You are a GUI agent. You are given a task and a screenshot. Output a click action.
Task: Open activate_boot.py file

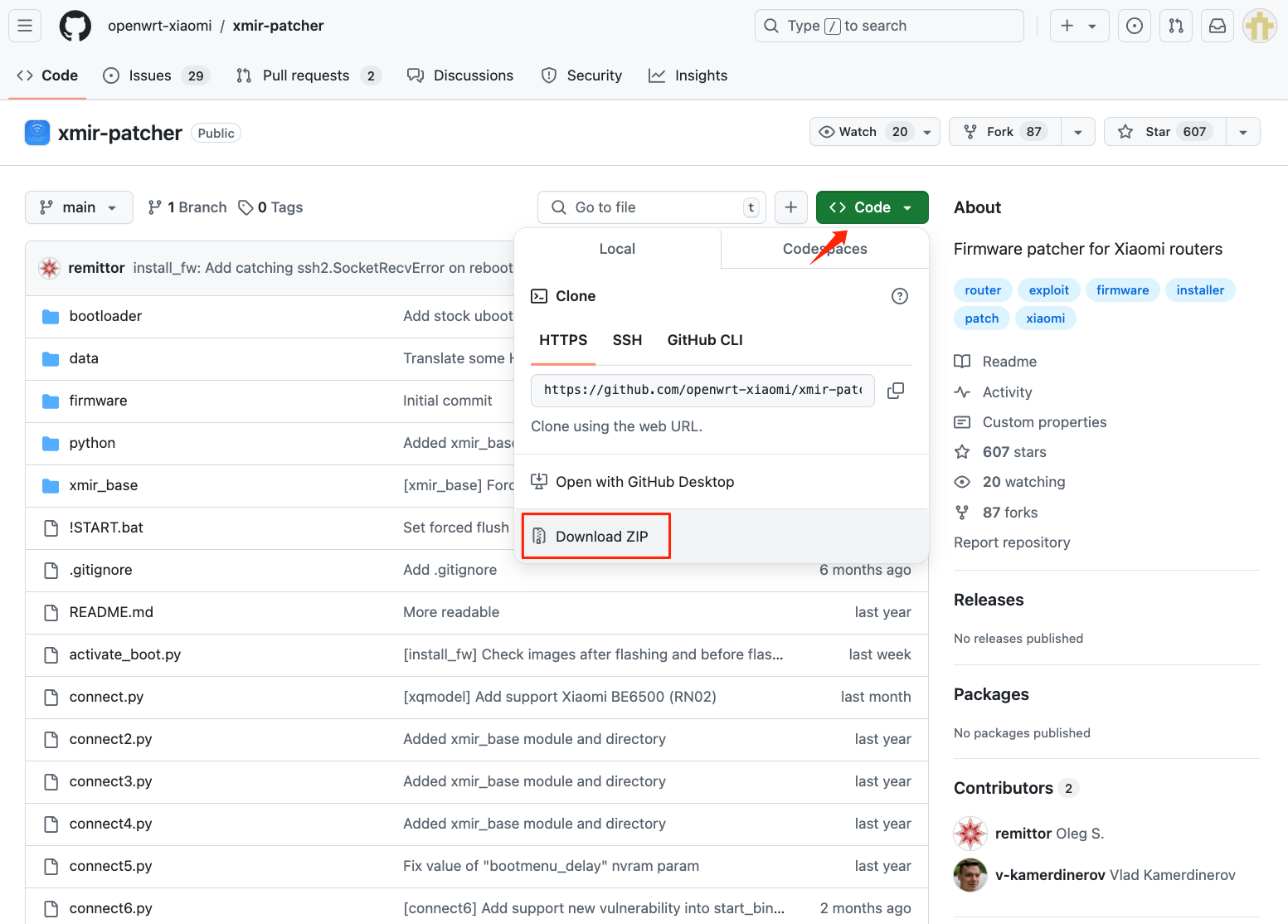click(x=125, y=654)
